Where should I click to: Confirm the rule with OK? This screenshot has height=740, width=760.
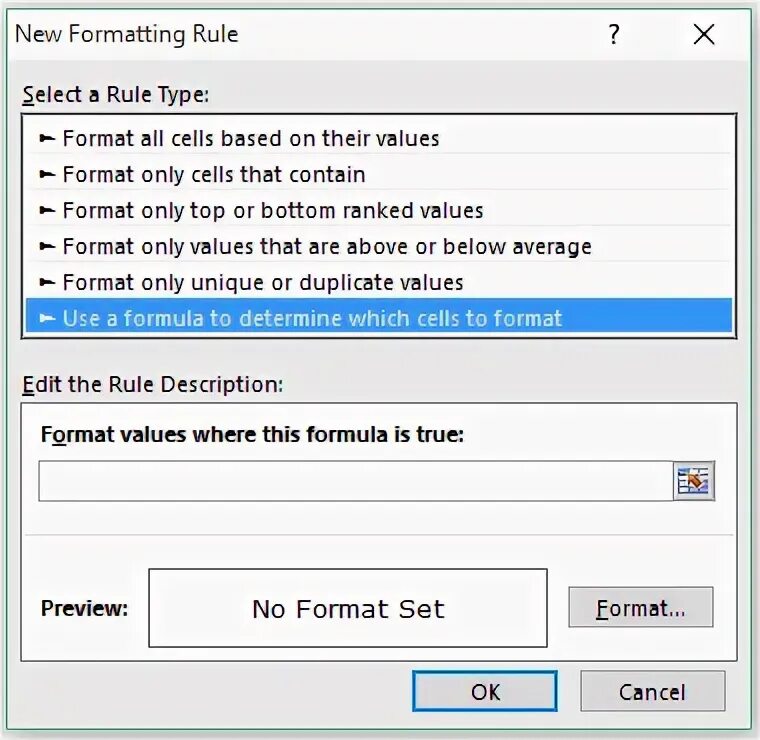[485, 691]
